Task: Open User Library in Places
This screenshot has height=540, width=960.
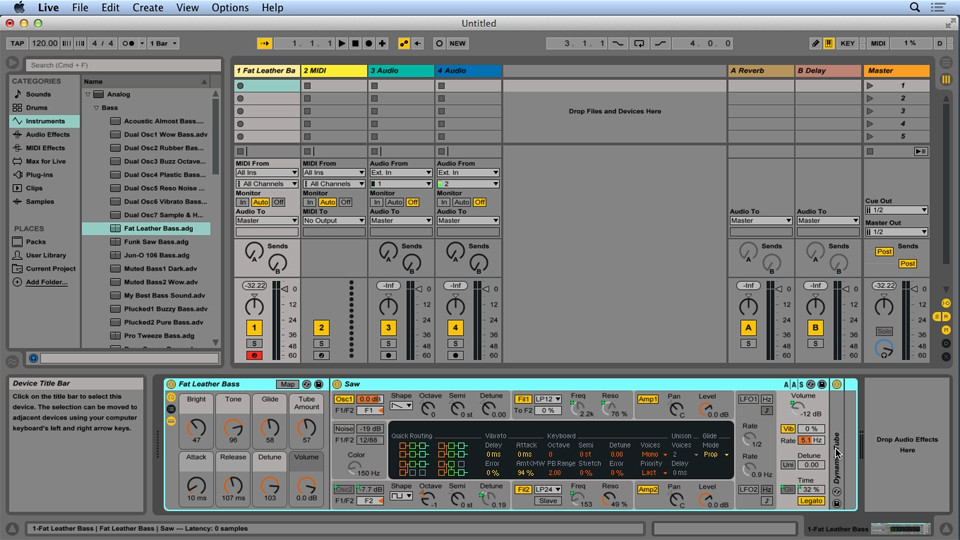Action: pos(45,255)
